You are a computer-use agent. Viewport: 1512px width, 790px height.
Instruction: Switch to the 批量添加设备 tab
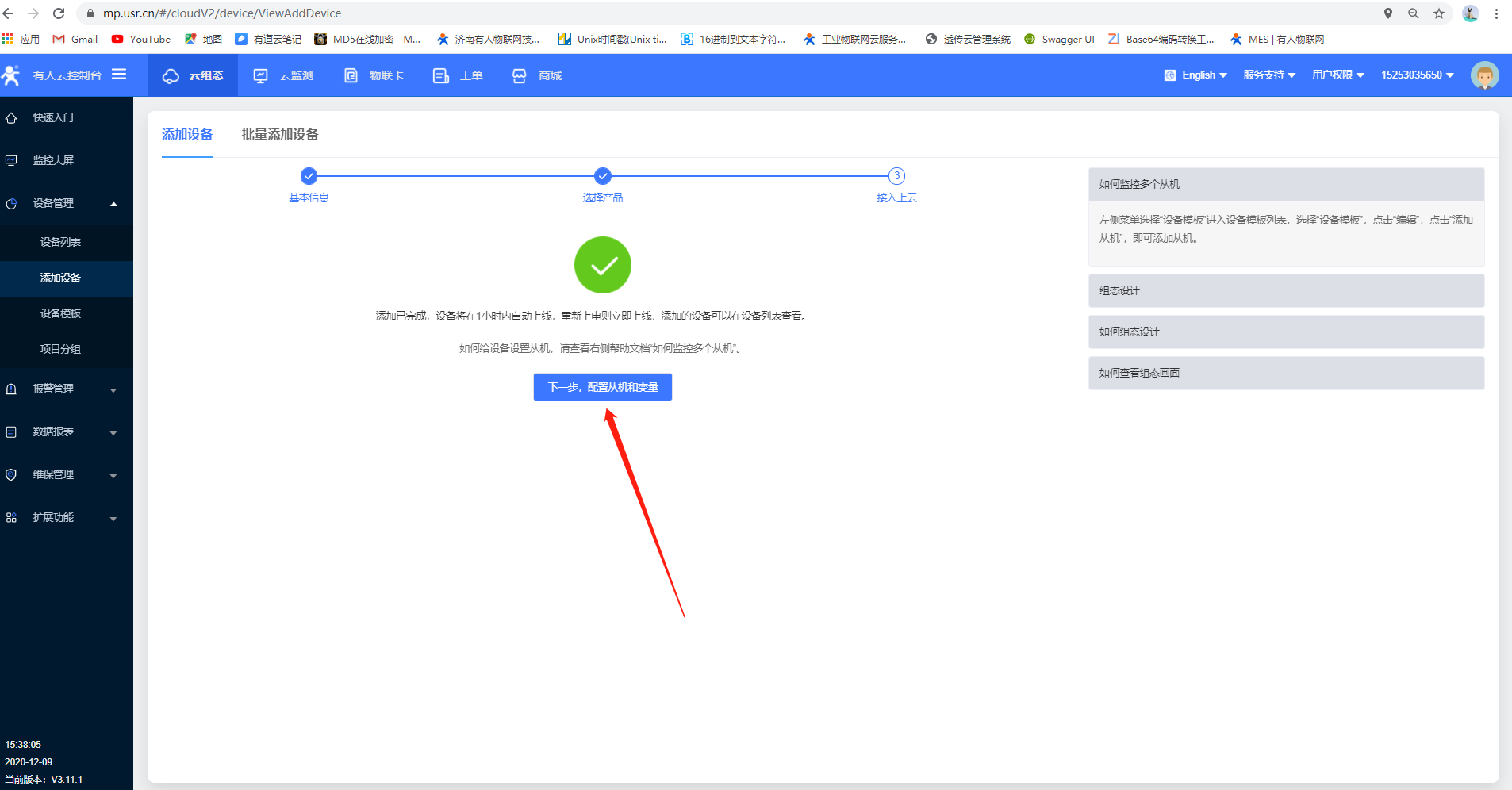[x=280, y=135]
